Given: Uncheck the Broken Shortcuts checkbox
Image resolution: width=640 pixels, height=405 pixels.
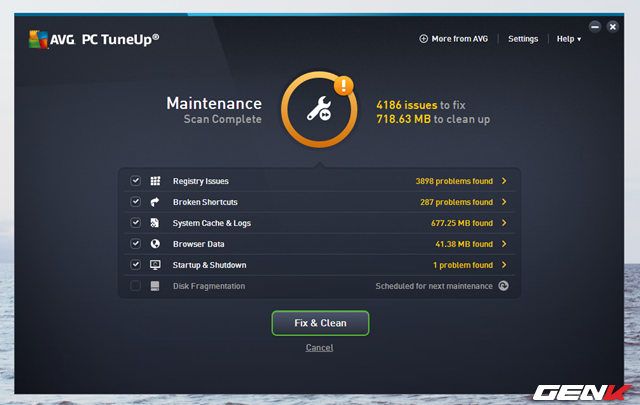Looking at the screenshot, I should point(135,202).
